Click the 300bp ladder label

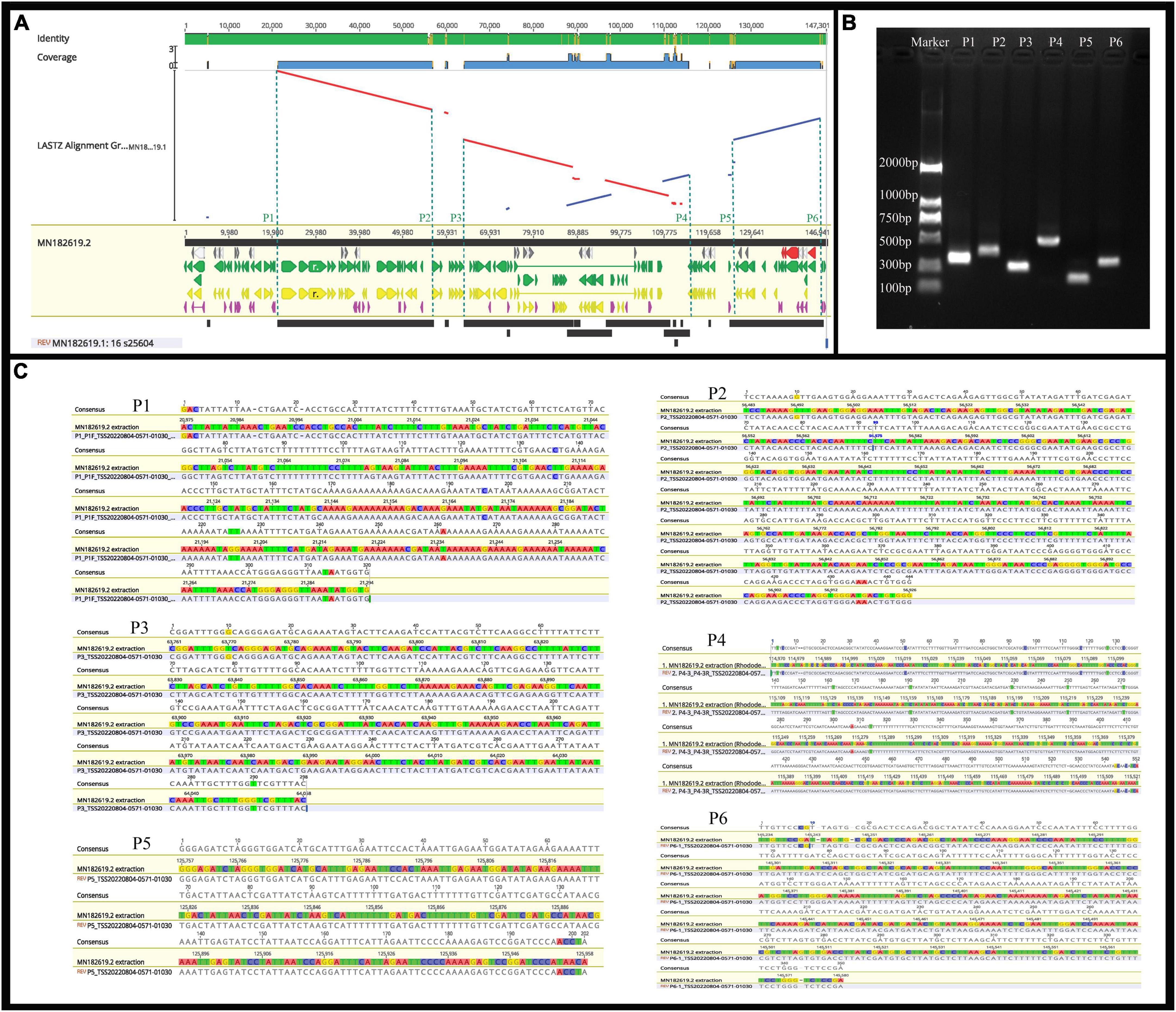[x=895, y=265]
